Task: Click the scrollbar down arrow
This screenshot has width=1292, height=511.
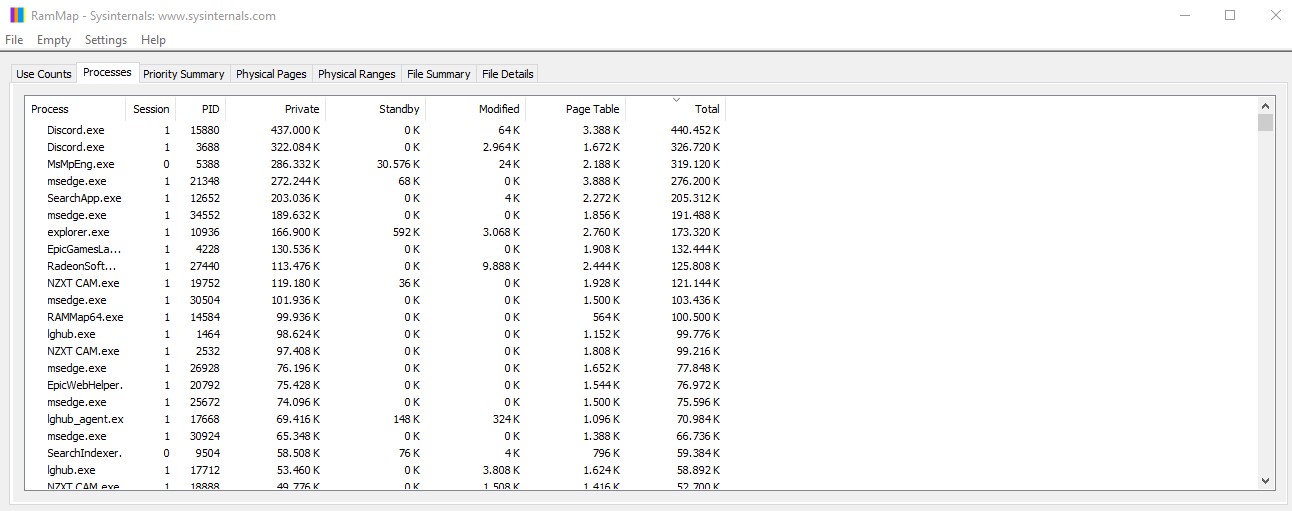Action: click(x=1265, y=481)
